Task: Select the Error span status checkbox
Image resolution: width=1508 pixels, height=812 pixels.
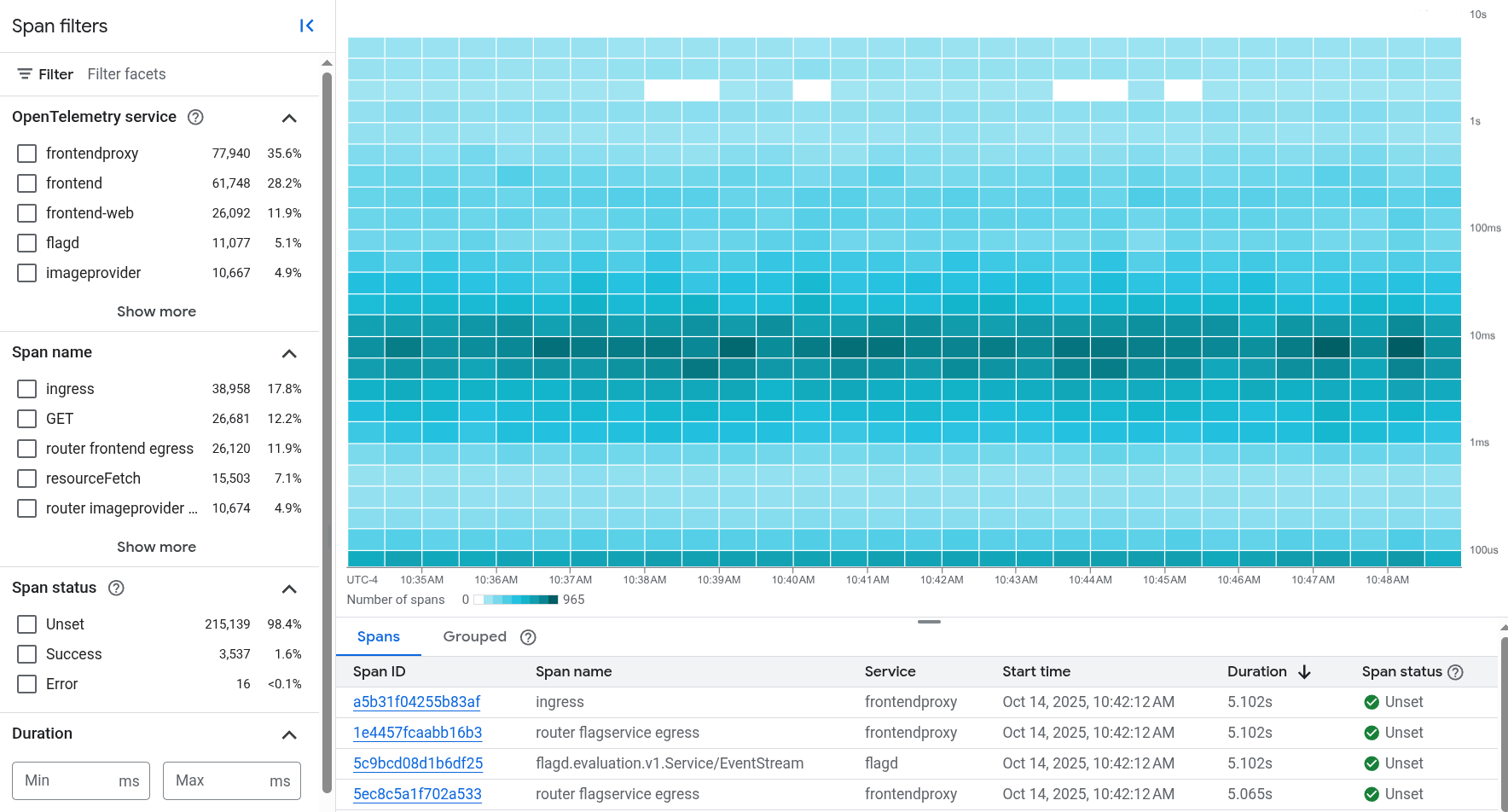Action: [26, 683]
